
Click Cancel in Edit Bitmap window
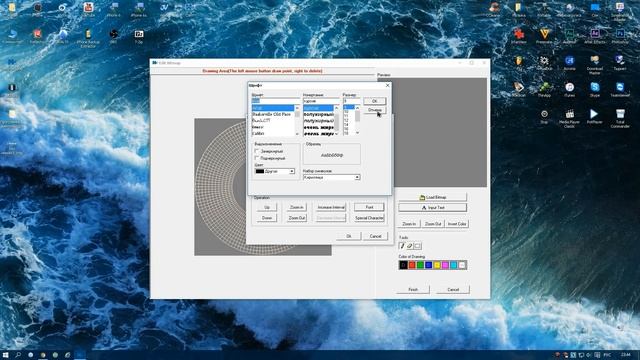pos(453,289)
